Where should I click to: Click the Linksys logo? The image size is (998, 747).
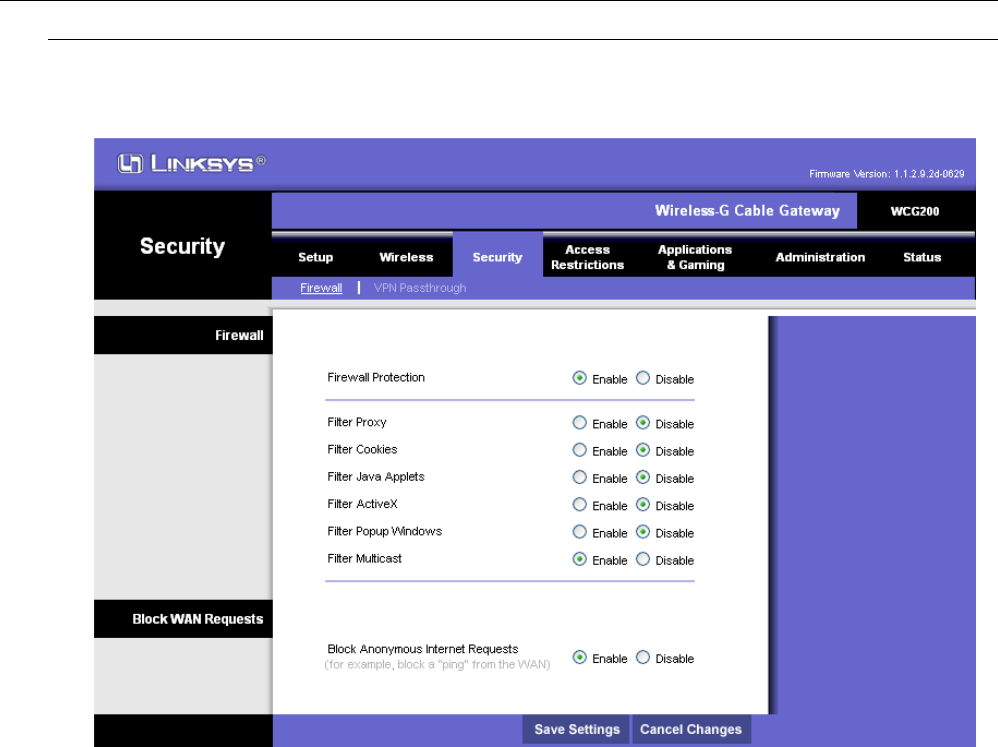(x=191, y=164)
